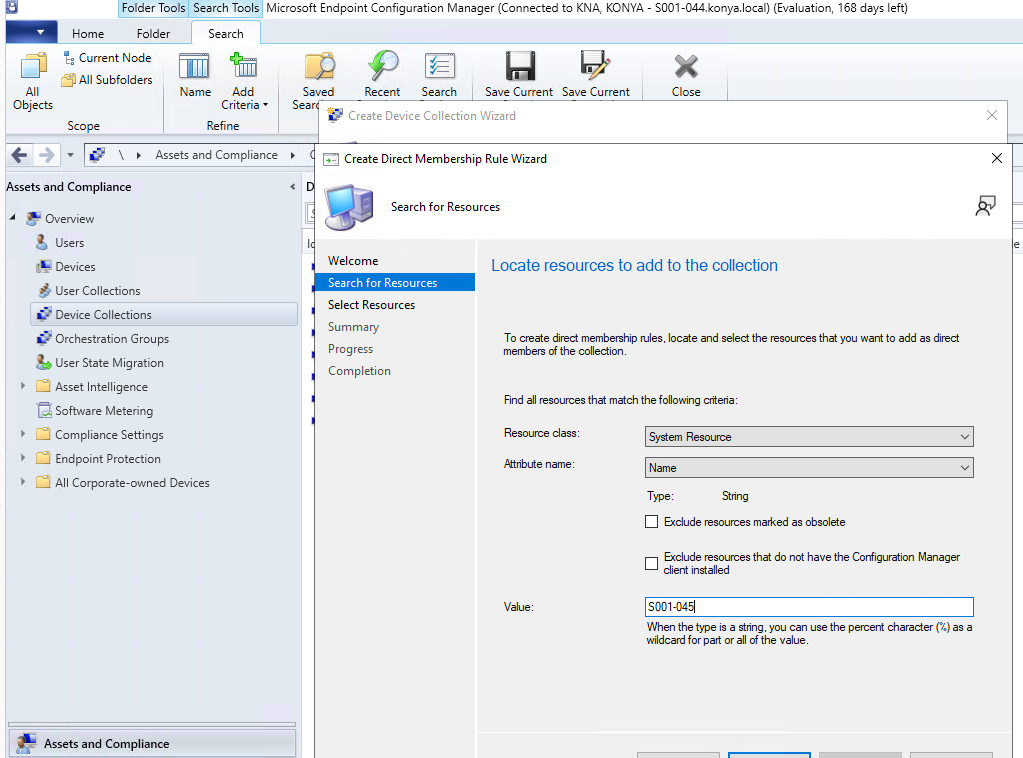
Task: Expand the breadcrumb arrow after Assets and Compliance
Action: [293, 155]
